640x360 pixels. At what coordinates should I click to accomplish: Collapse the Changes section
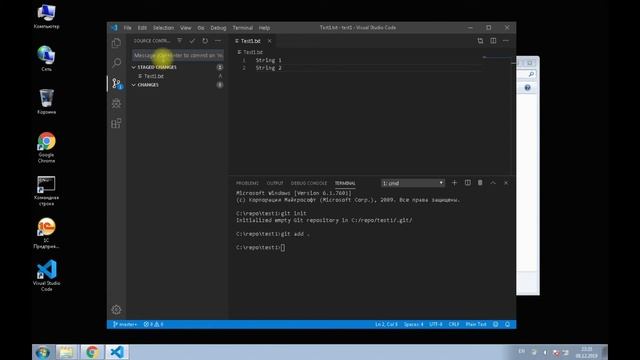(x=133, y=85)
